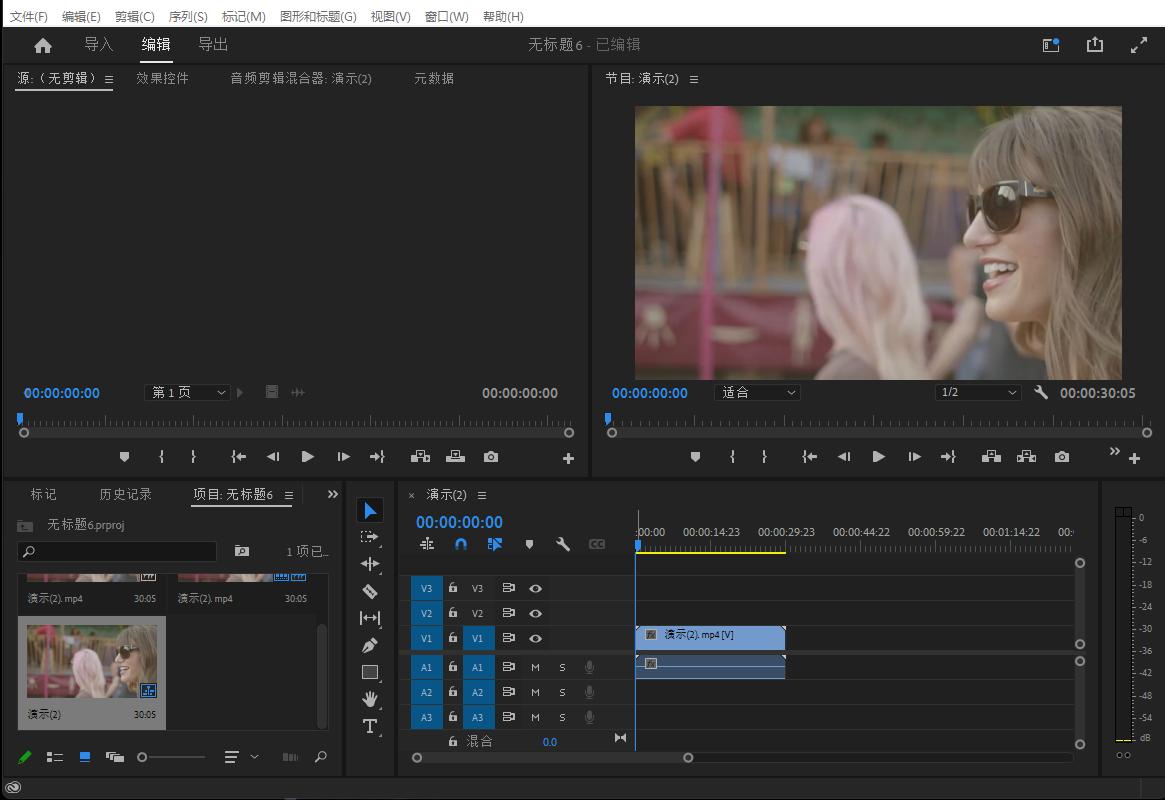Expand the hidden panel tabs chevron
The image size is (1165, 800).
(333, 494)
